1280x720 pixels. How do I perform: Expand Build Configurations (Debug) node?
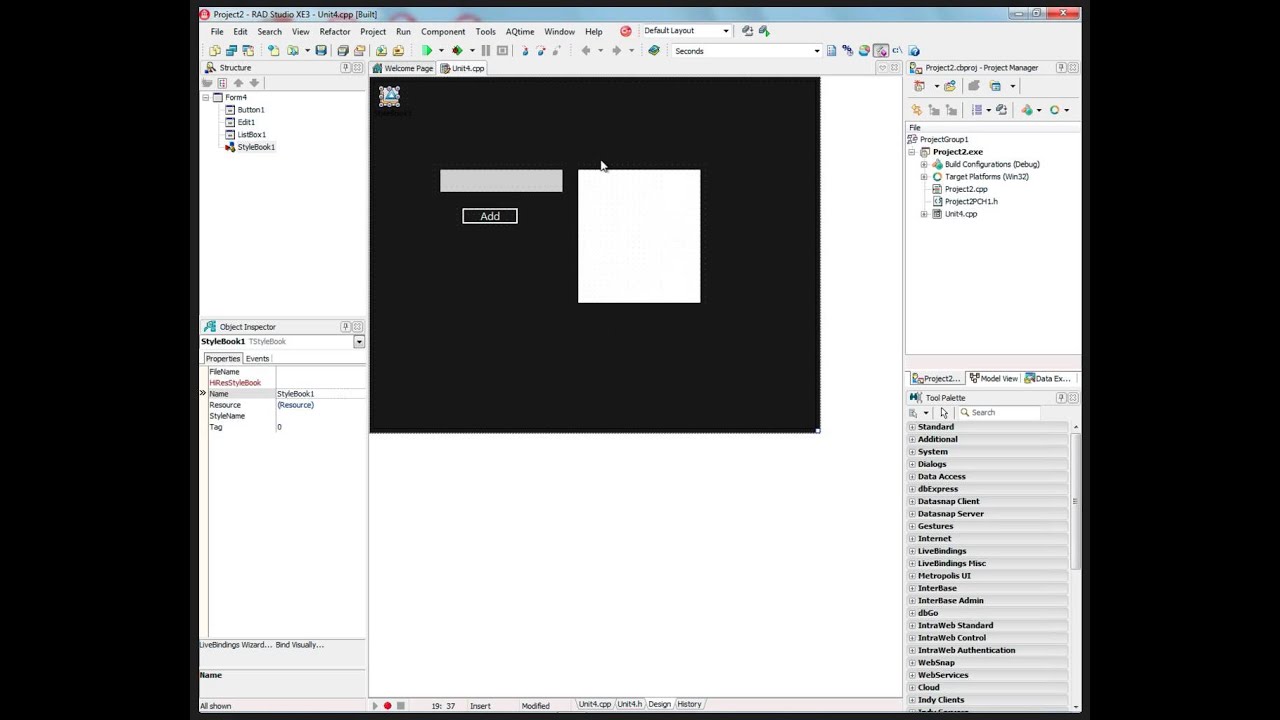[924, 164]
